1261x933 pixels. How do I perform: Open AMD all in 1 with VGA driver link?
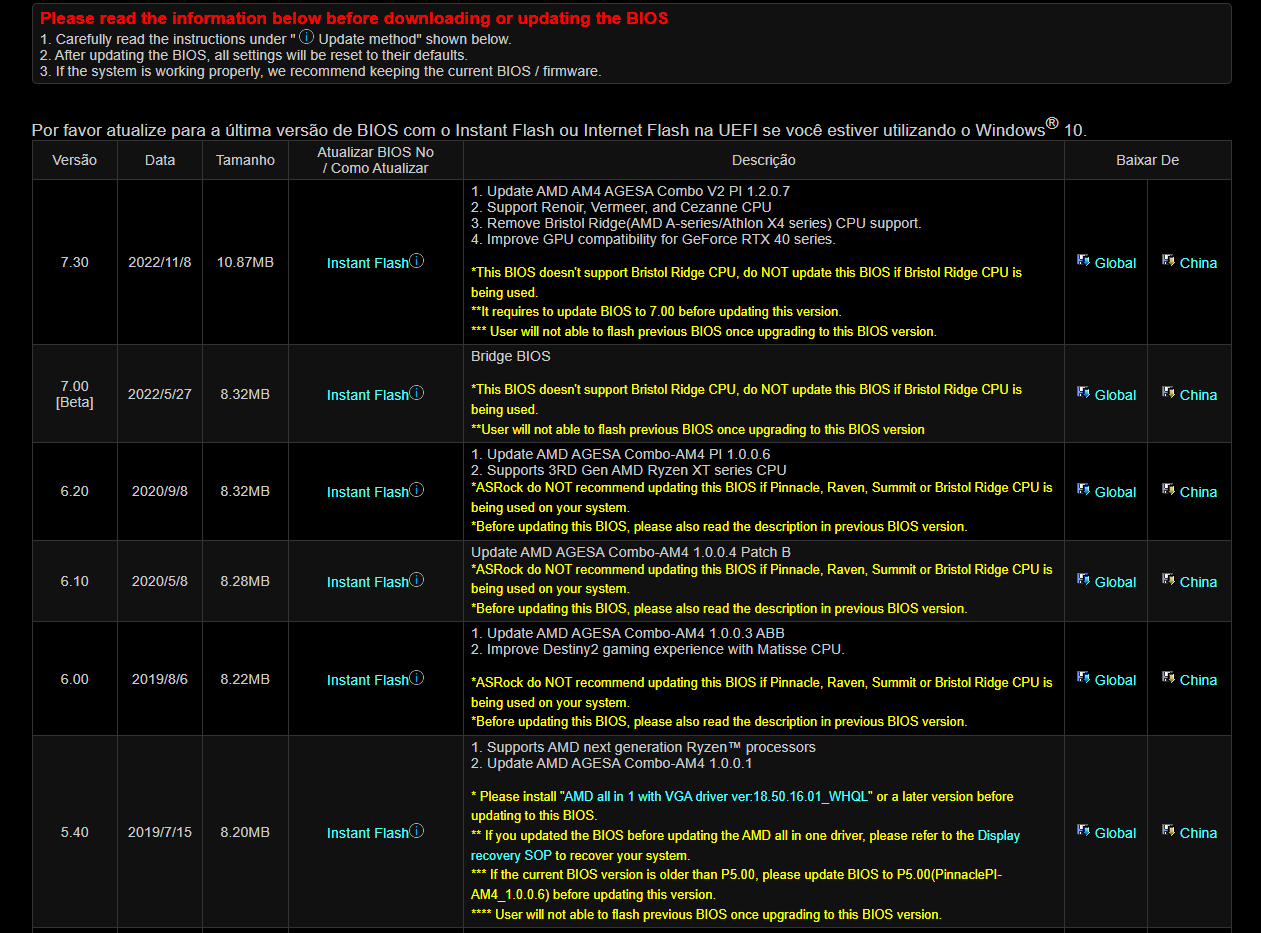(717, 797)
